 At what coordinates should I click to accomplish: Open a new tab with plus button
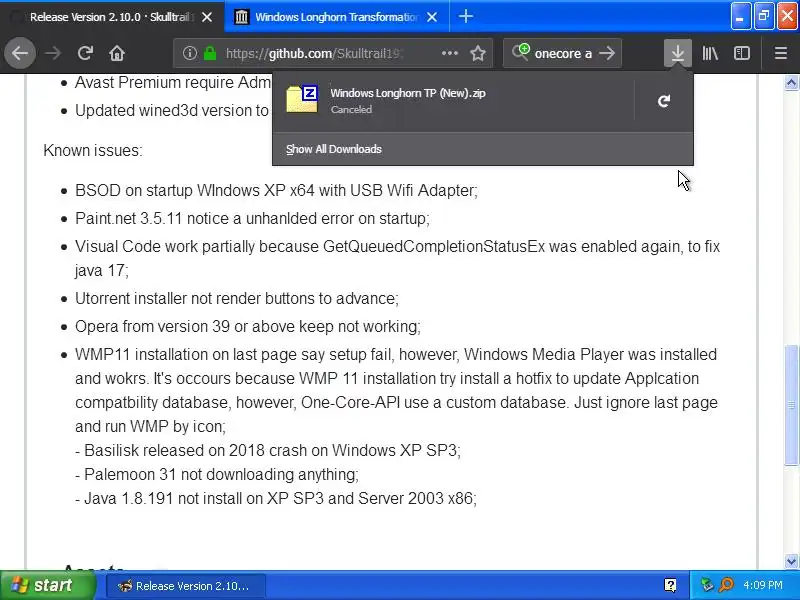click(465, 16)
